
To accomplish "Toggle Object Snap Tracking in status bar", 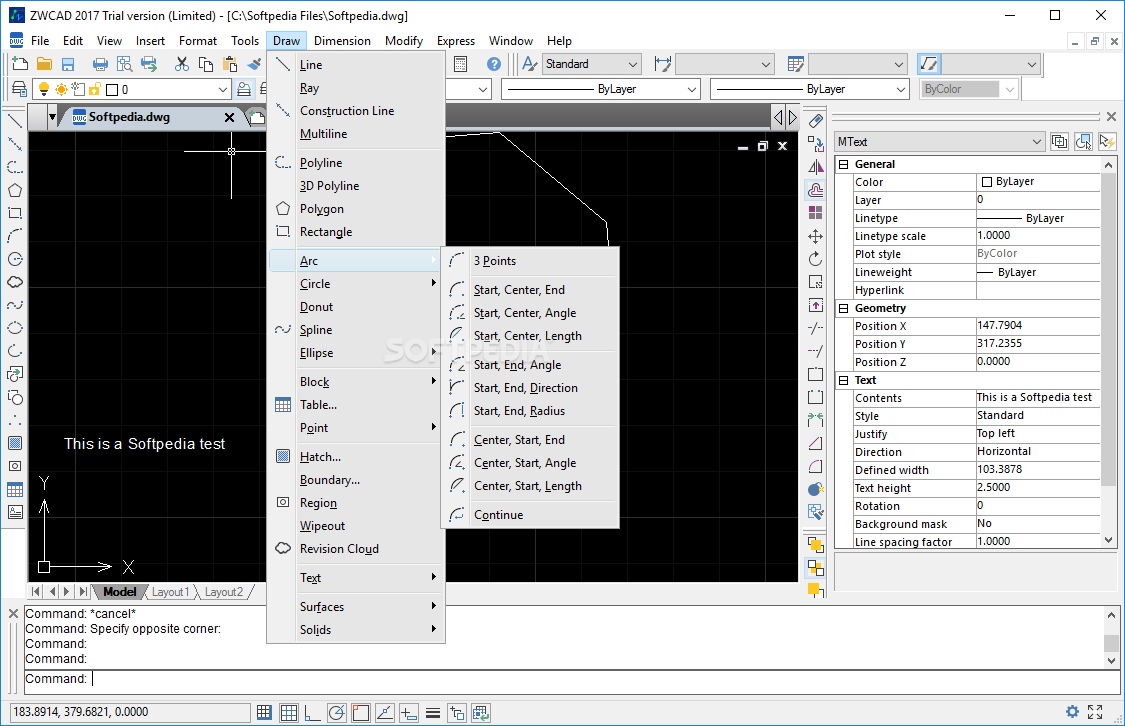I will 385,712.
